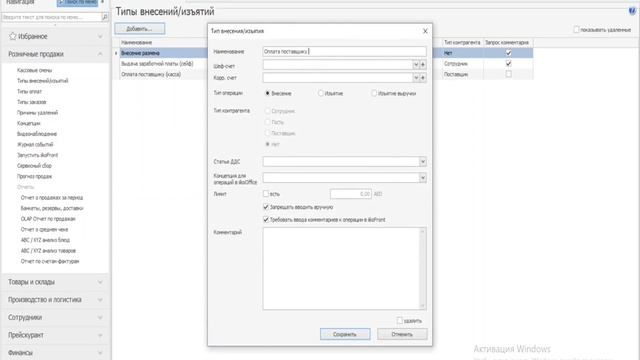Image resolution: width=640 pixels, height=360 pixels.
Task: Tick the удалить checkbox in dialog
Action: (x=400, y=321)
